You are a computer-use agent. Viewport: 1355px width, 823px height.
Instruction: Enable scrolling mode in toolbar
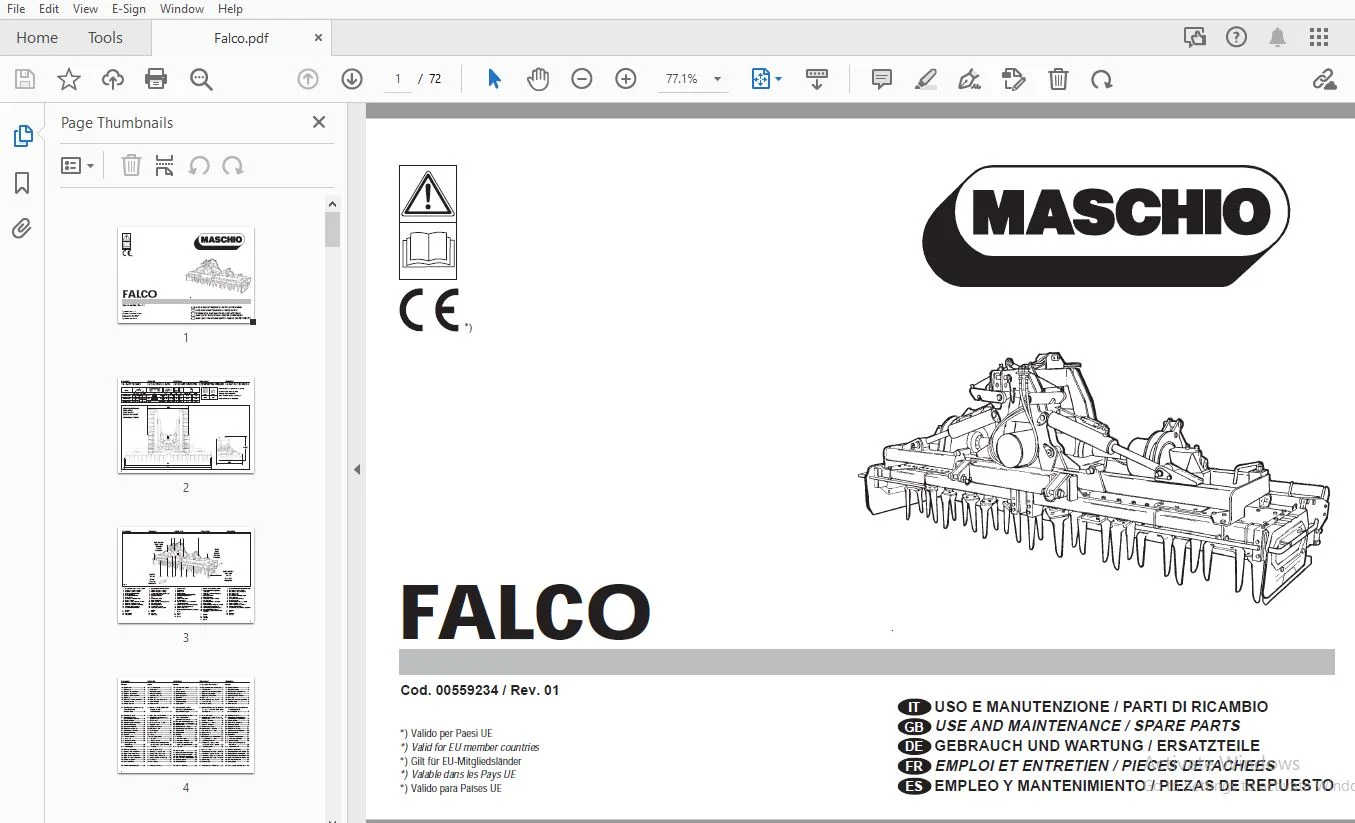817,79
